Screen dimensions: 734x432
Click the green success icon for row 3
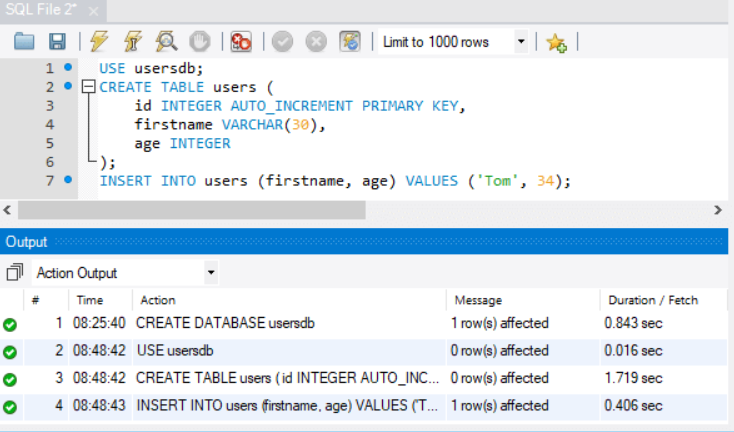tap(10, 380)
